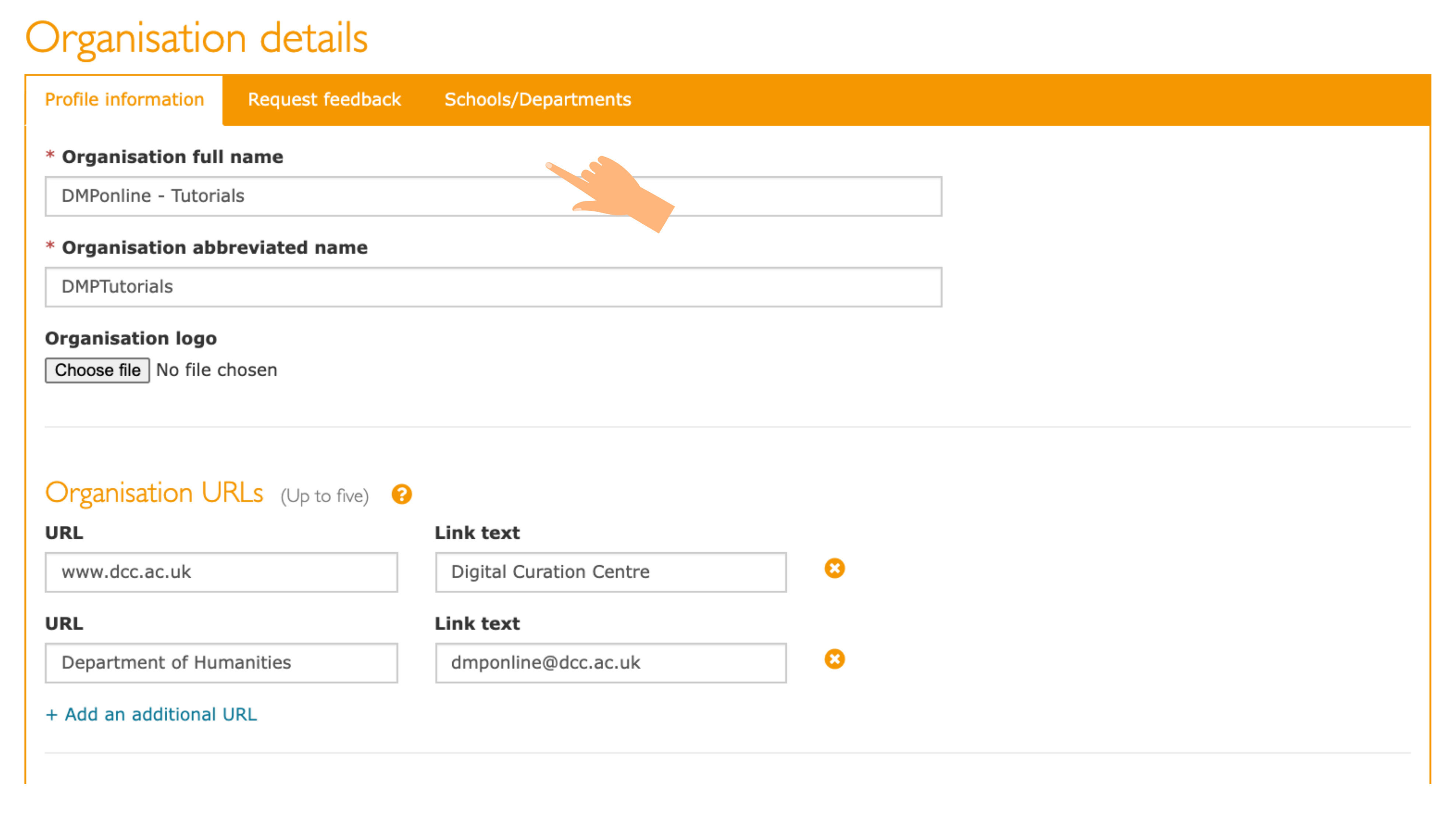Click the Digital Curation Centre link text field
The height and width of the screenshot is (817, 1456).
[x=610, y=573]
